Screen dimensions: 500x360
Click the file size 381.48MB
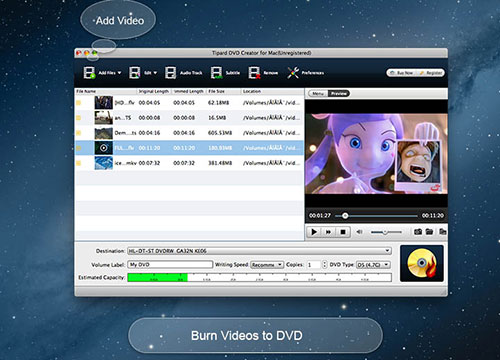pyautogui.click(x=220, y=163)
